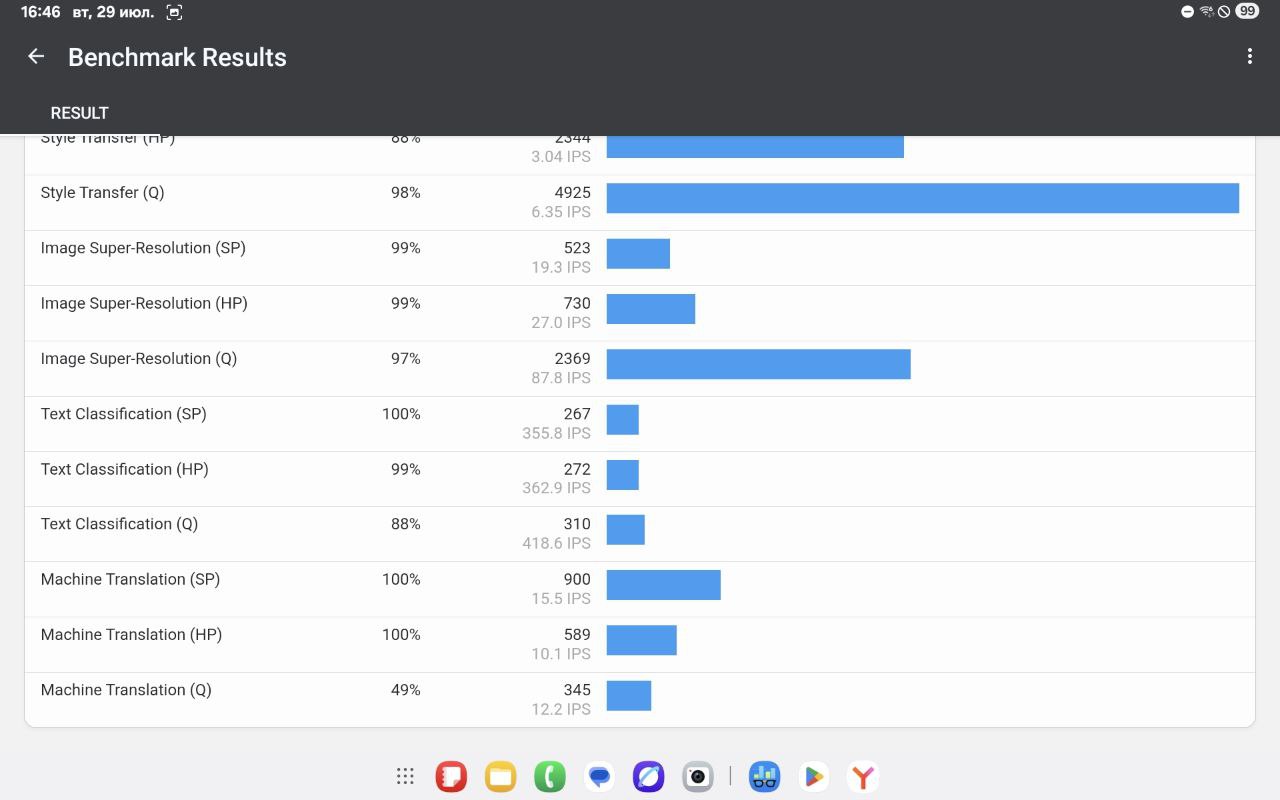
Task: Tap the battery indicator showing 99
Action: tap(1246, 12)
